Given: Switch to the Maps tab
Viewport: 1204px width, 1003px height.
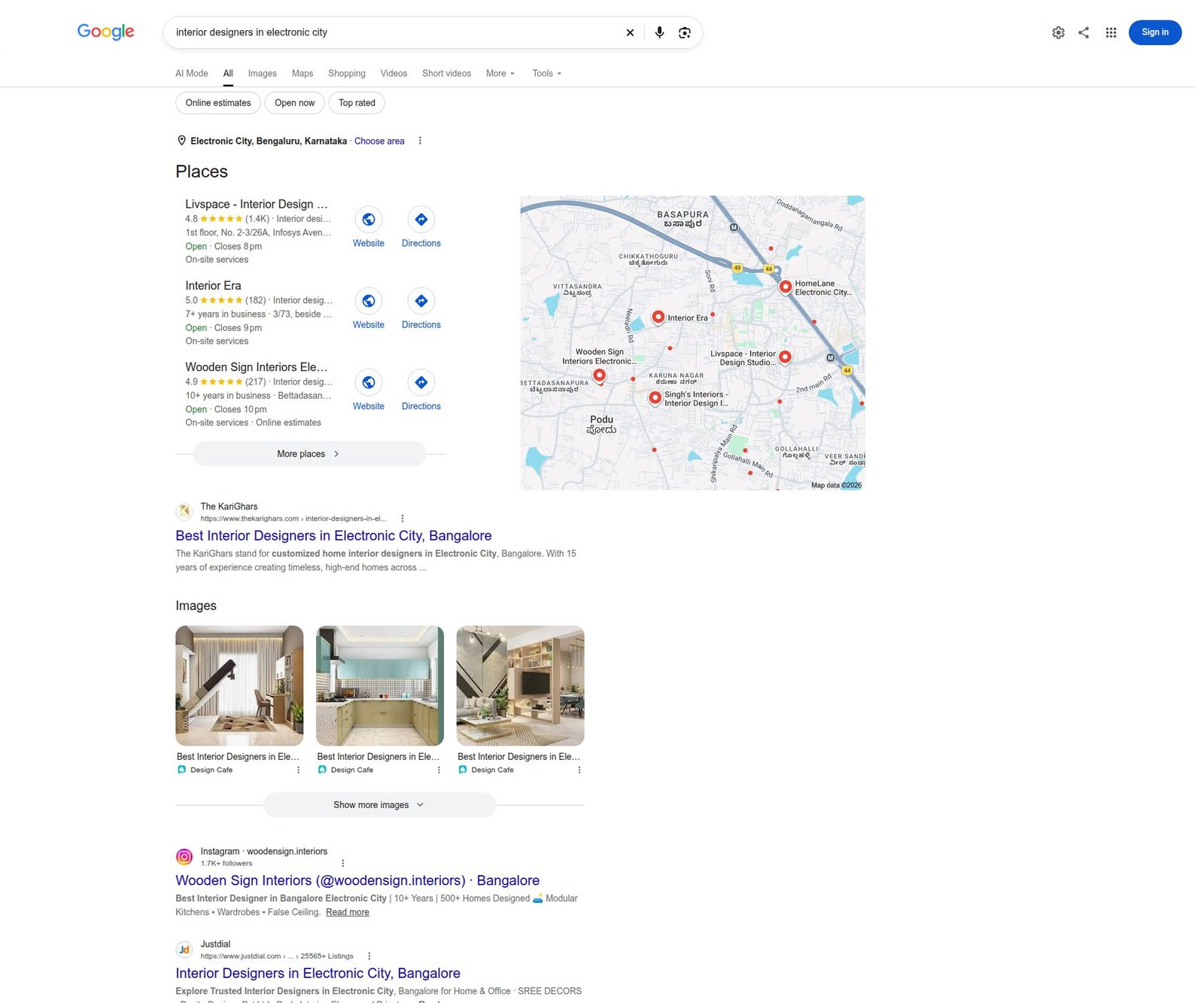Looking at the screenshot, I should click(303, 74).
